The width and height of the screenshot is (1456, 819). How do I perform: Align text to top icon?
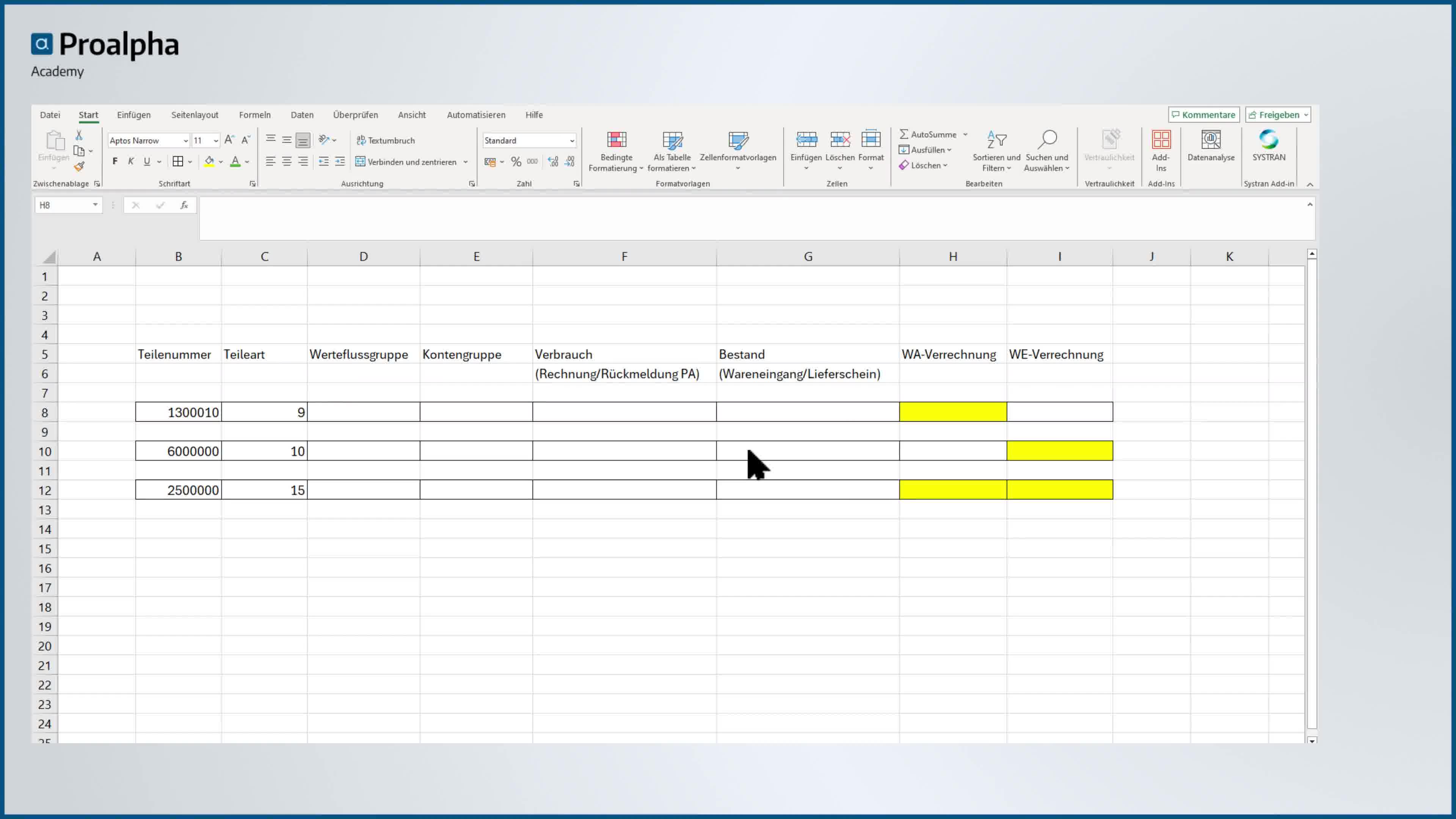(x=271, y=140)
